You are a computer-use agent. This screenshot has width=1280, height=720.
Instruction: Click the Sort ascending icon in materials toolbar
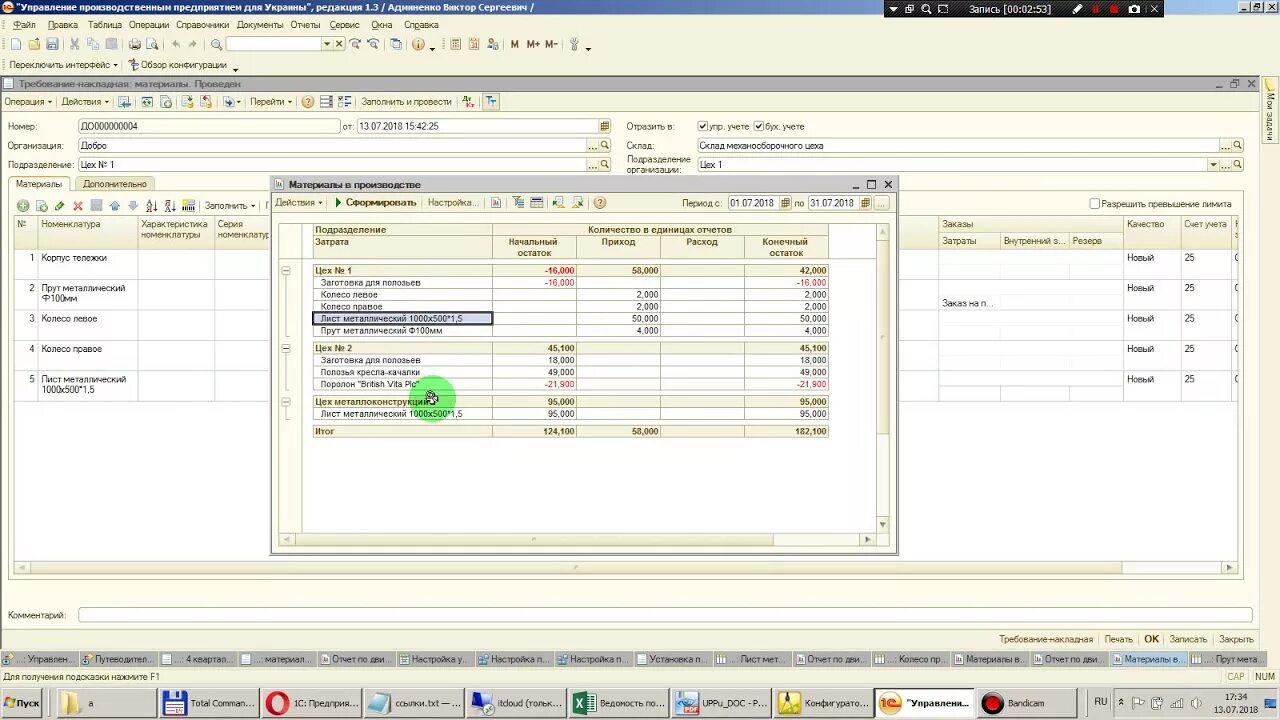click(x=152, y=205)
